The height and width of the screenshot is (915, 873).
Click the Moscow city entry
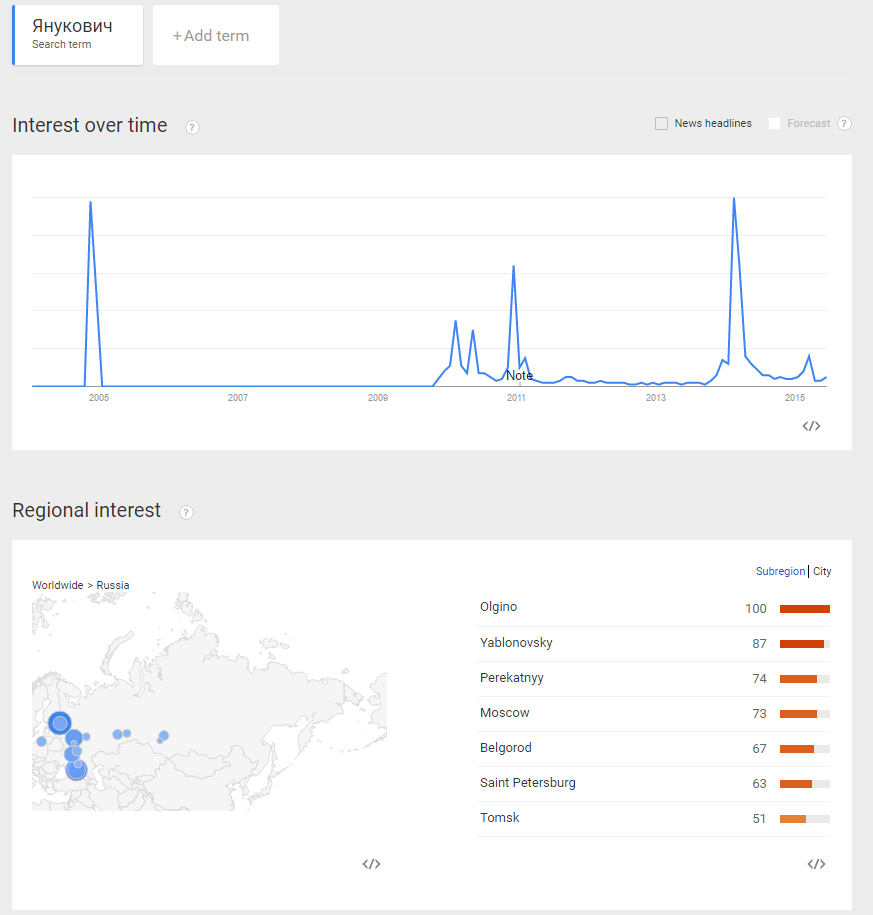505,713
